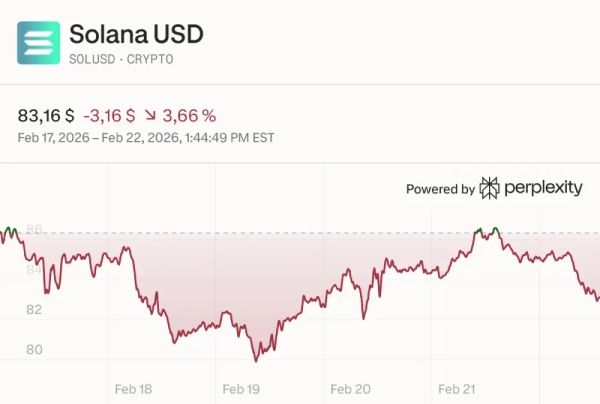
Task: Select the Feb 19 date axis label
Action: coord(241,389)
